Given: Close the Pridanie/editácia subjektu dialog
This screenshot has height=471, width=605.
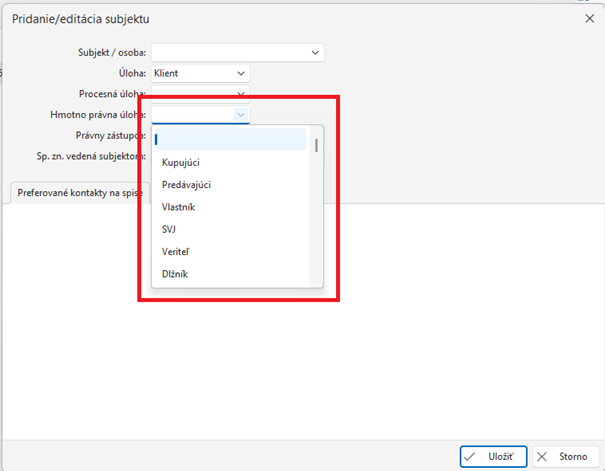Looking at the screenshot, I should pos(588,18).
